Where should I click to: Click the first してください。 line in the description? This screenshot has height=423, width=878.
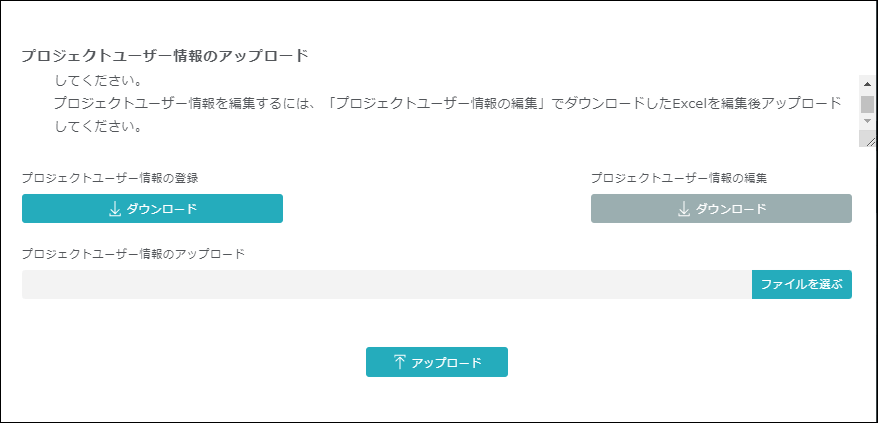pyautogui.click(x=98, y=81)
